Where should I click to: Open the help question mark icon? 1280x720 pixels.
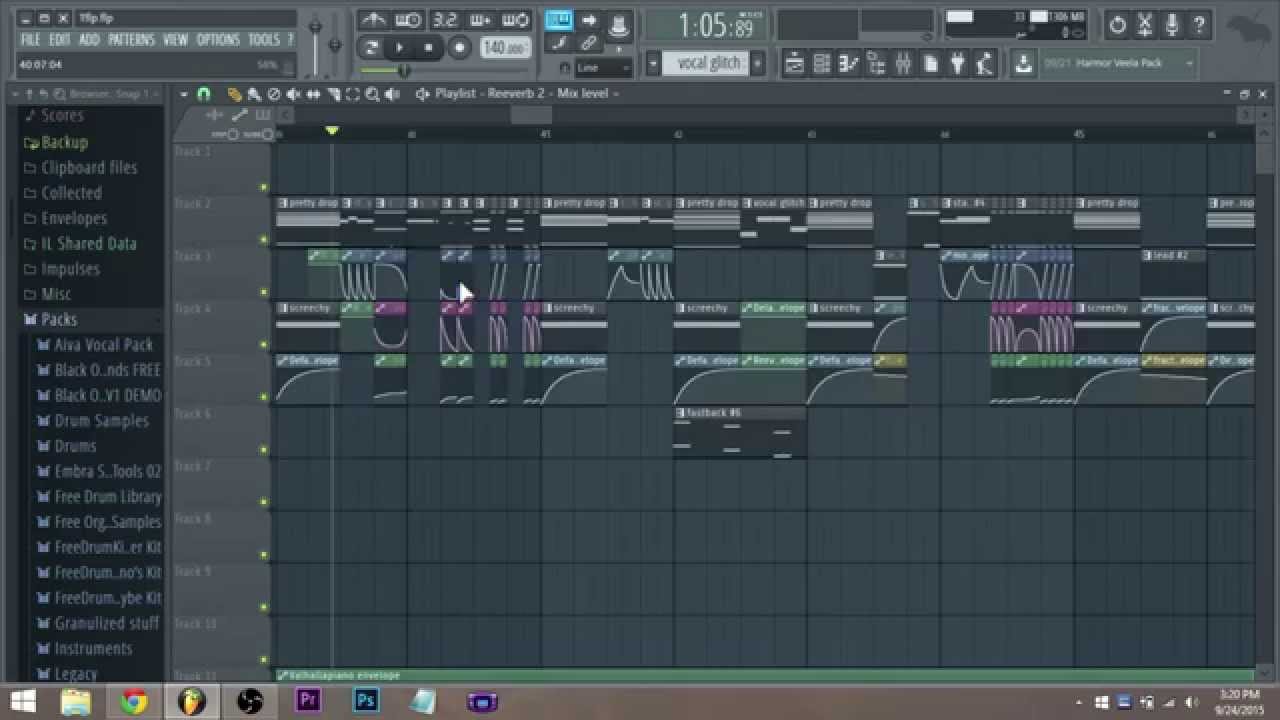coord(1199,24)
